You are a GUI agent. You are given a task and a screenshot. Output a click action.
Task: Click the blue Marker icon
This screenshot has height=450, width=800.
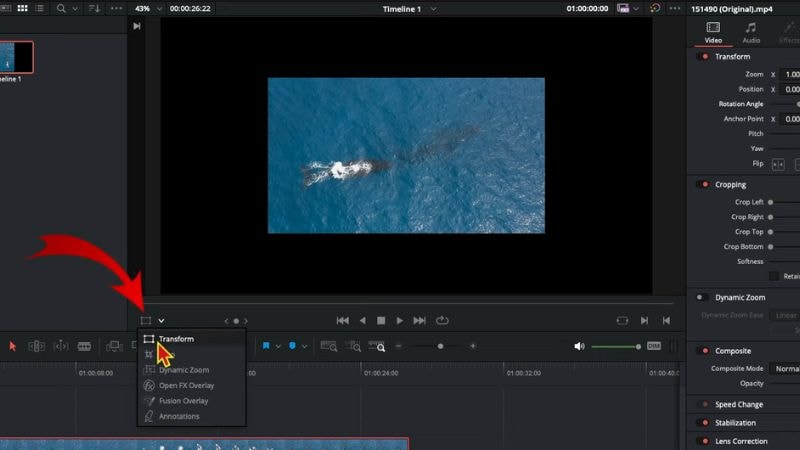292,346
